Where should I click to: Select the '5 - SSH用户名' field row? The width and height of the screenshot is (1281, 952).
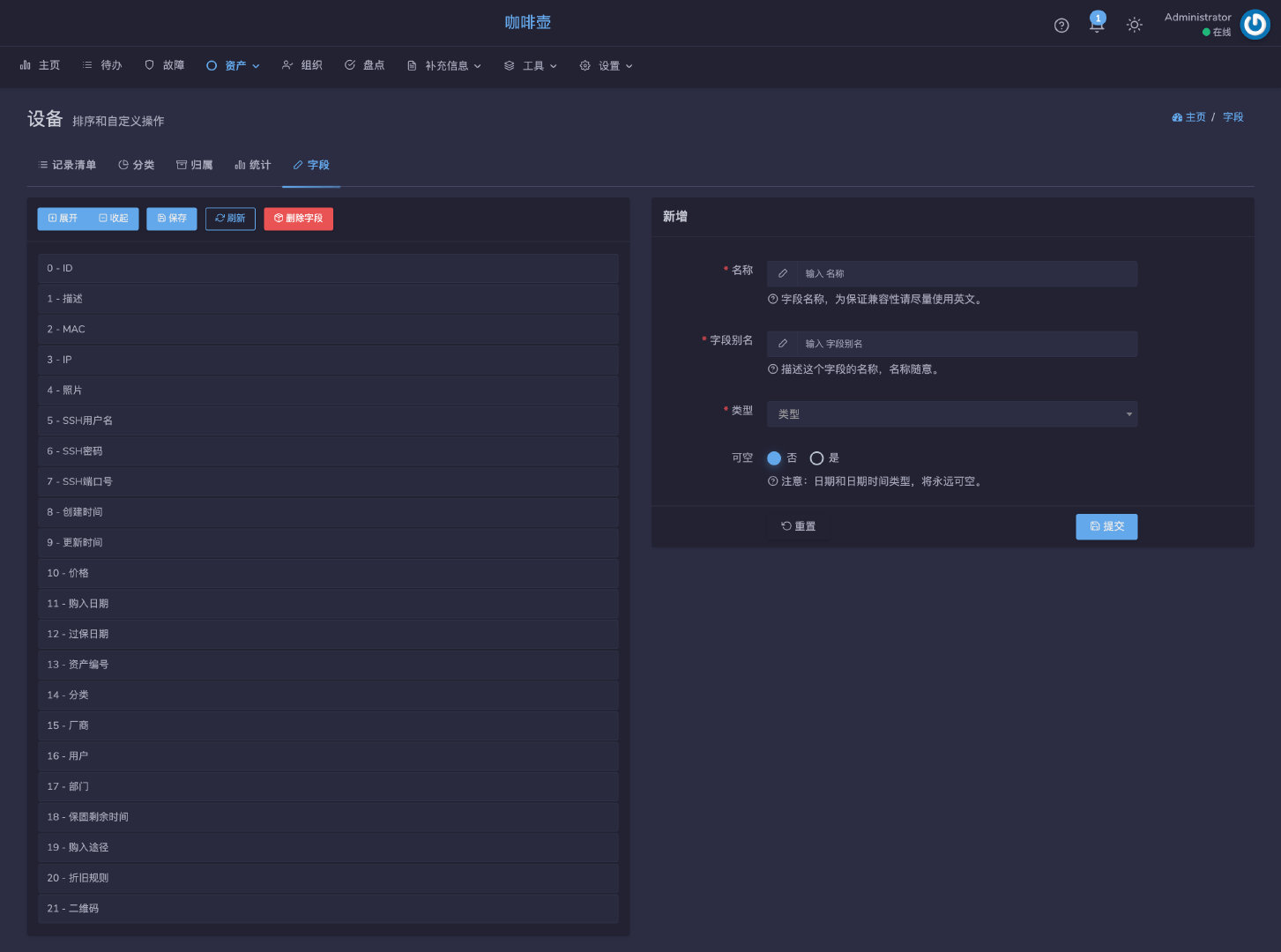click(x=328, y=420)
